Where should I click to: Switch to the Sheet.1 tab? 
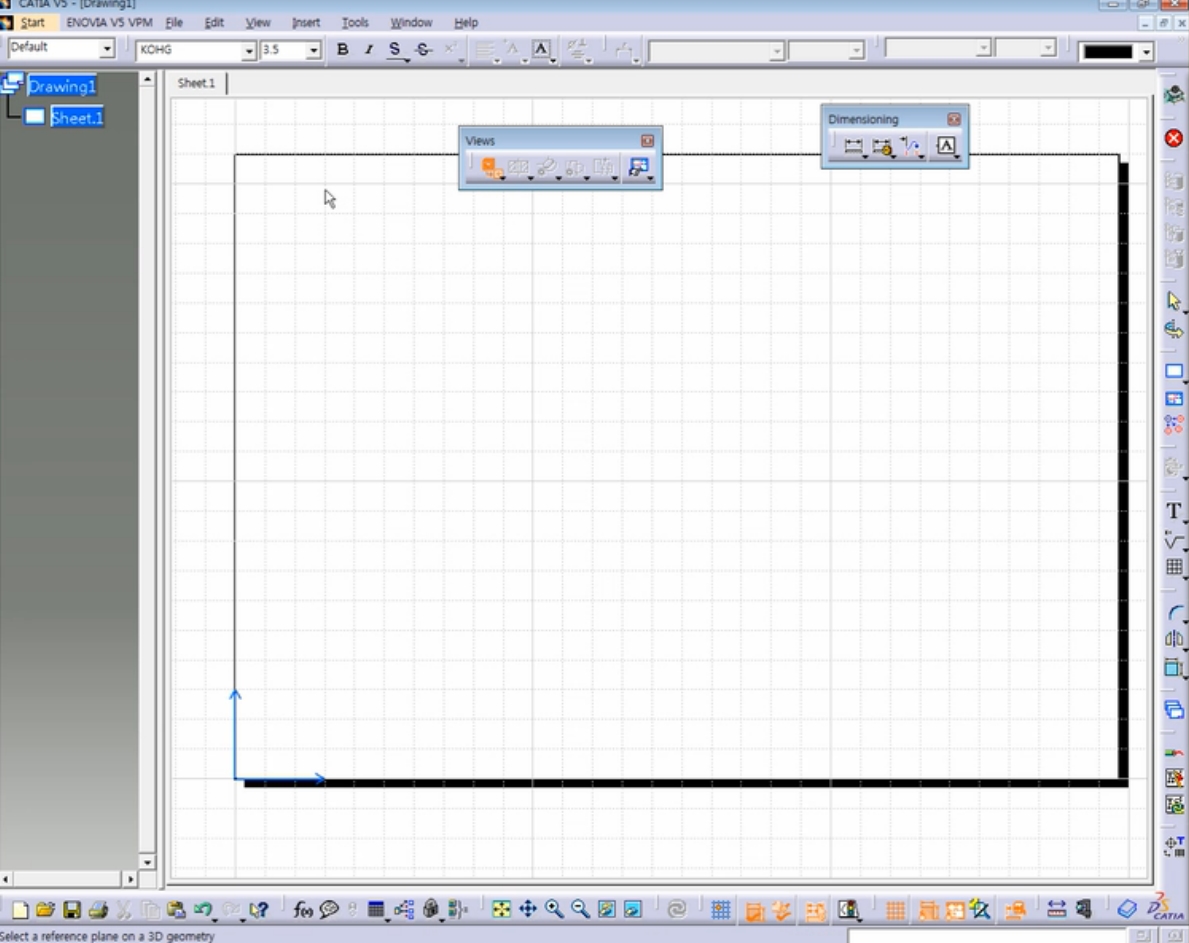click(x=194, y=84)
